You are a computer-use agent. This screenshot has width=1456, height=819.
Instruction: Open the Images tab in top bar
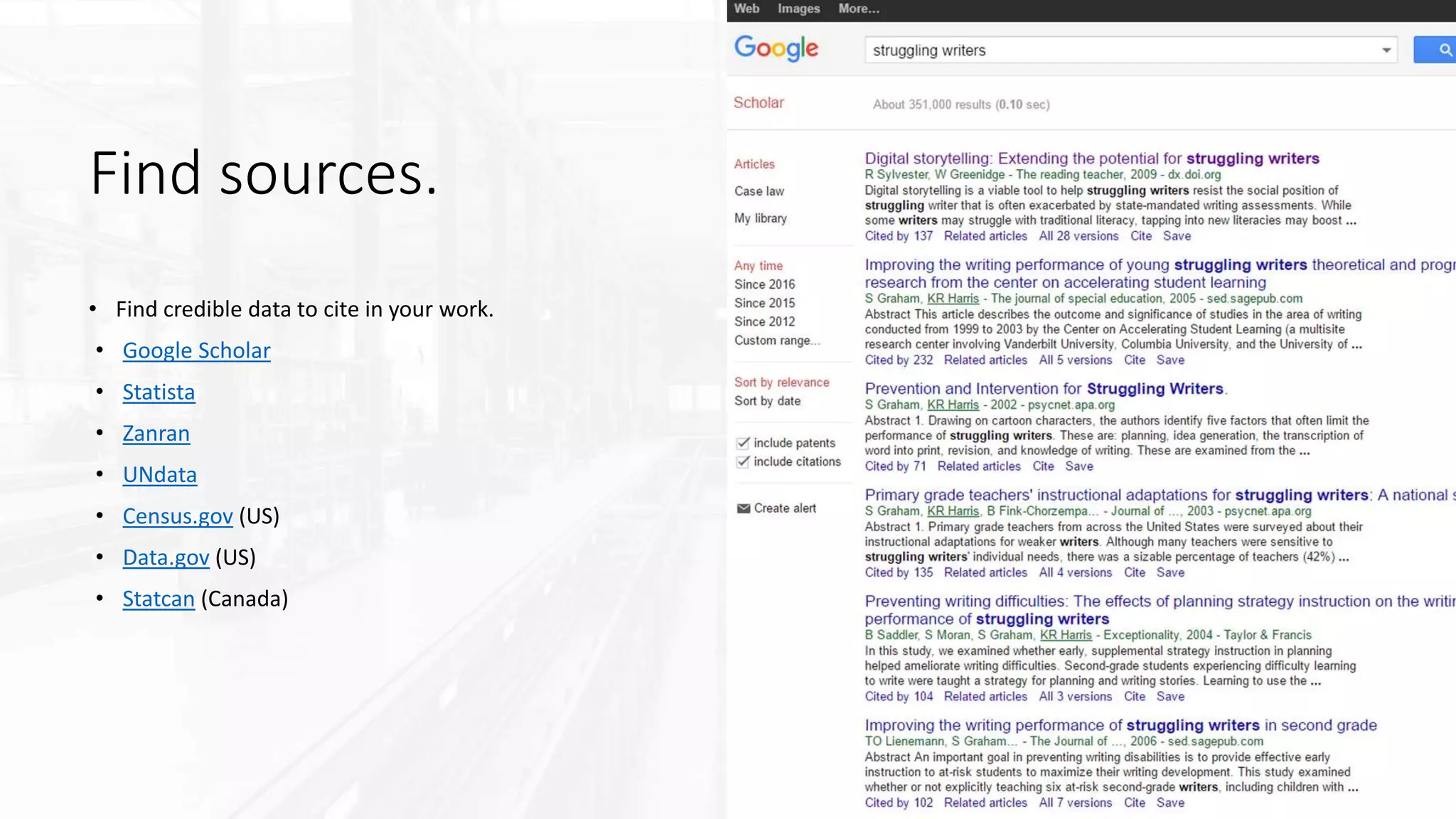coord(798,9)
